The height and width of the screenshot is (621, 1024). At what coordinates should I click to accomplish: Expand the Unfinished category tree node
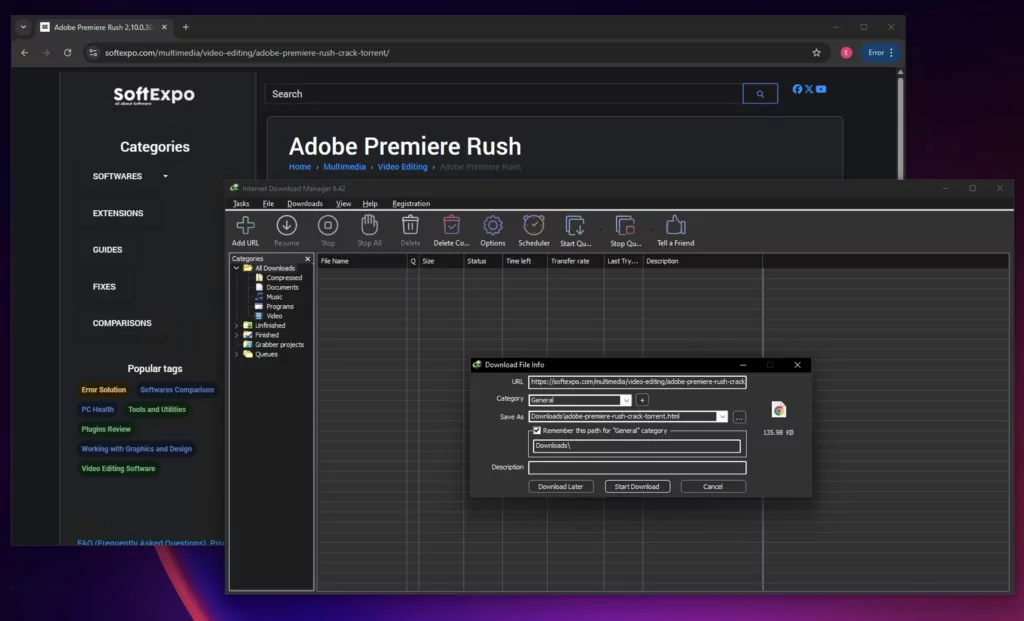coord(237,325)
